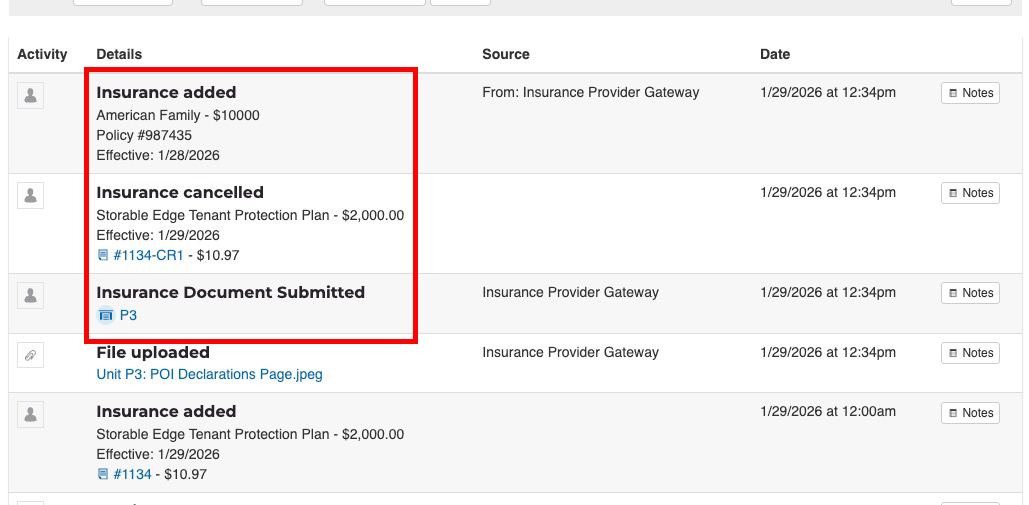Screen dimensions: 1029x505
Task: Open Notes for American Family insurance added
Action: pos(970,93)
